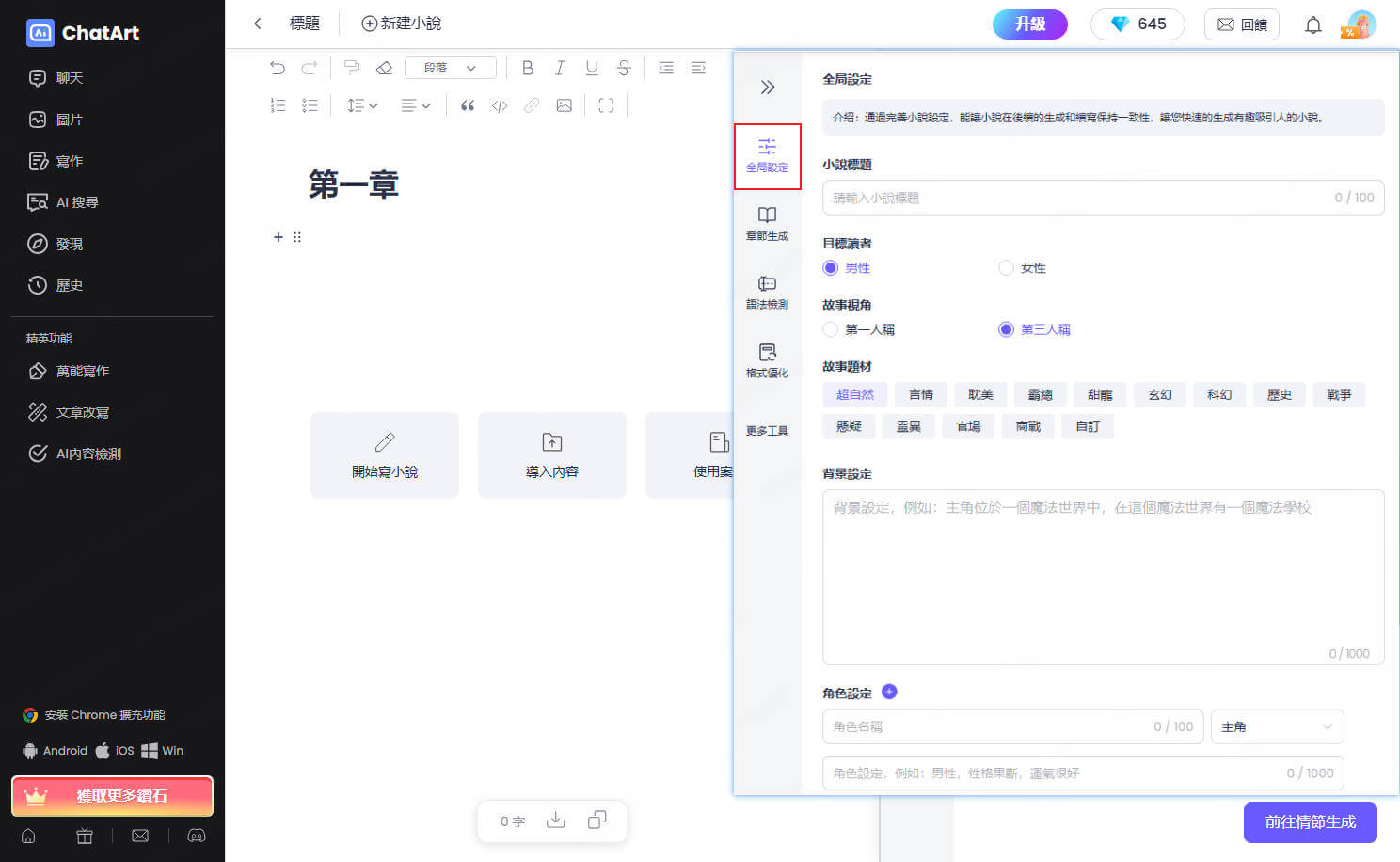Open the line spacing dropdown
The image size is (1400, 862).
pos(362,105)
